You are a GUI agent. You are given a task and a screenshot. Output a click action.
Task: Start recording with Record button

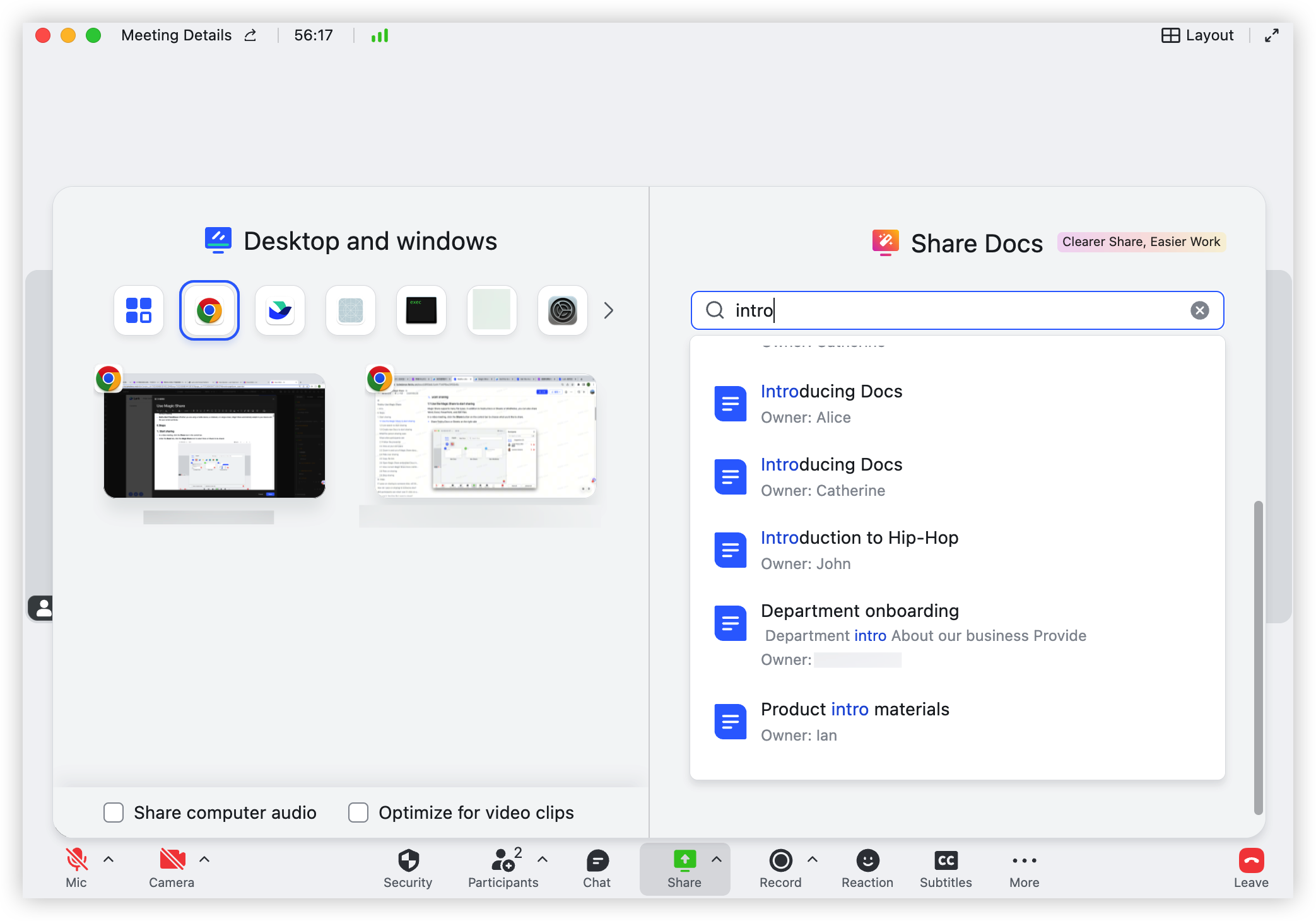780,869
